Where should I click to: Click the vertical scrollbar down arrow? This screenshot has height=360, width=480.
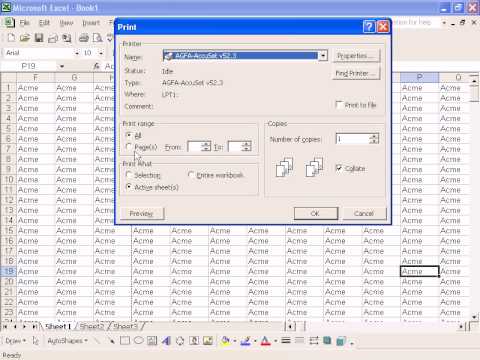(x=475, y=317)
